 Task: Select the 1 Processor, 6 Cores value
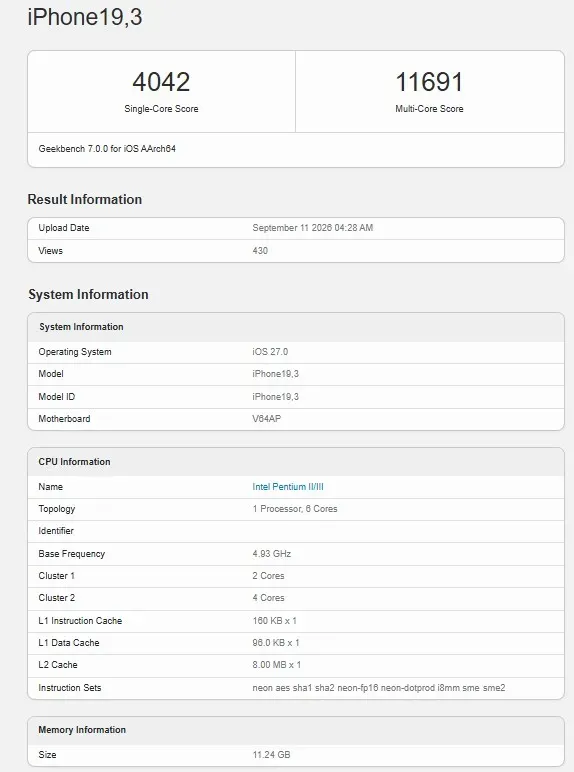295,509
